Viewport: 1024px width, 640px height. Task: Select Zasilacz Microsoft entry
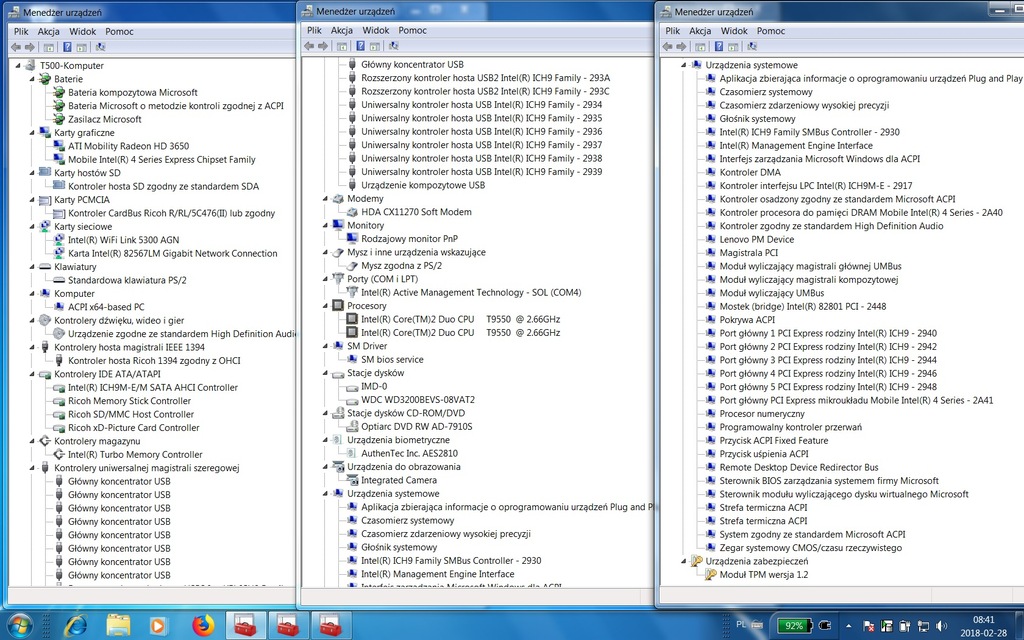[x=104, y=120]
